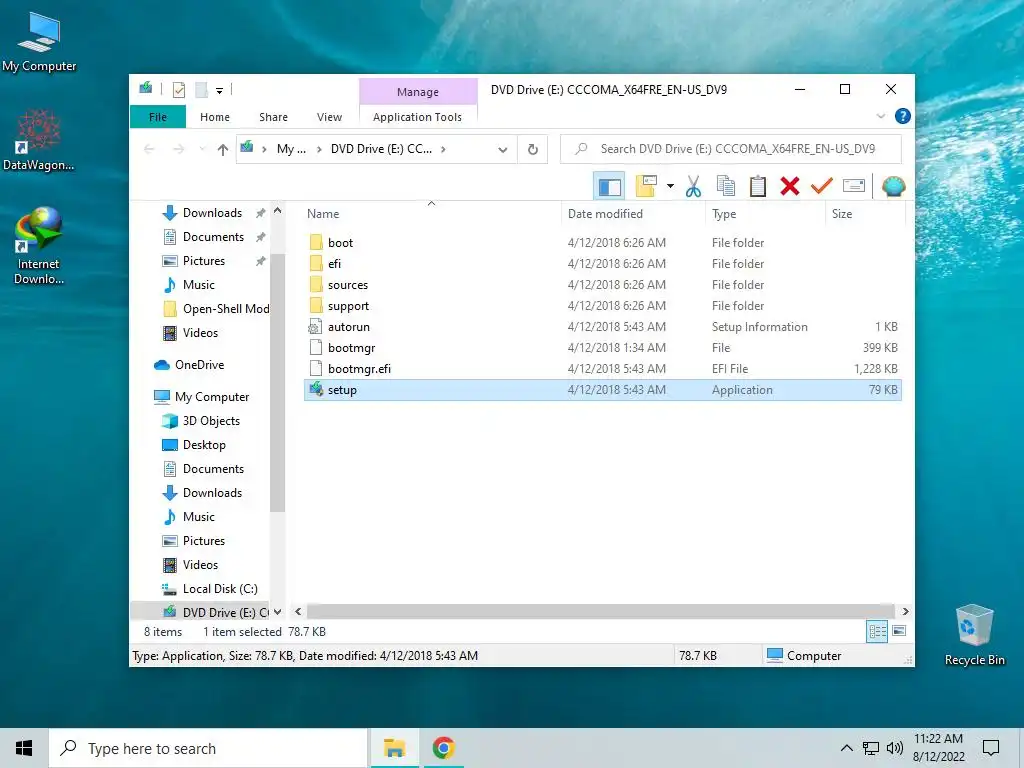
Task: Click the orange checkmark Properties icon
Action: (822, 186)
